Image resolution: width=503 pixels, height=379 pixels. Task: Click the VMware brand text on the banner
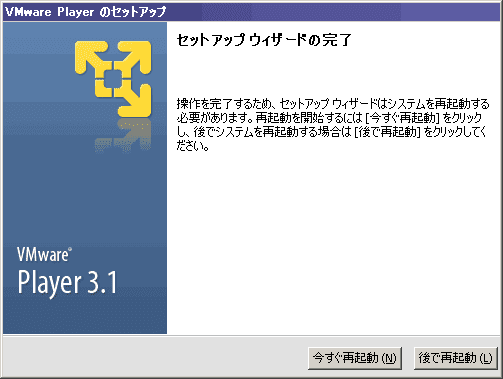42,255
